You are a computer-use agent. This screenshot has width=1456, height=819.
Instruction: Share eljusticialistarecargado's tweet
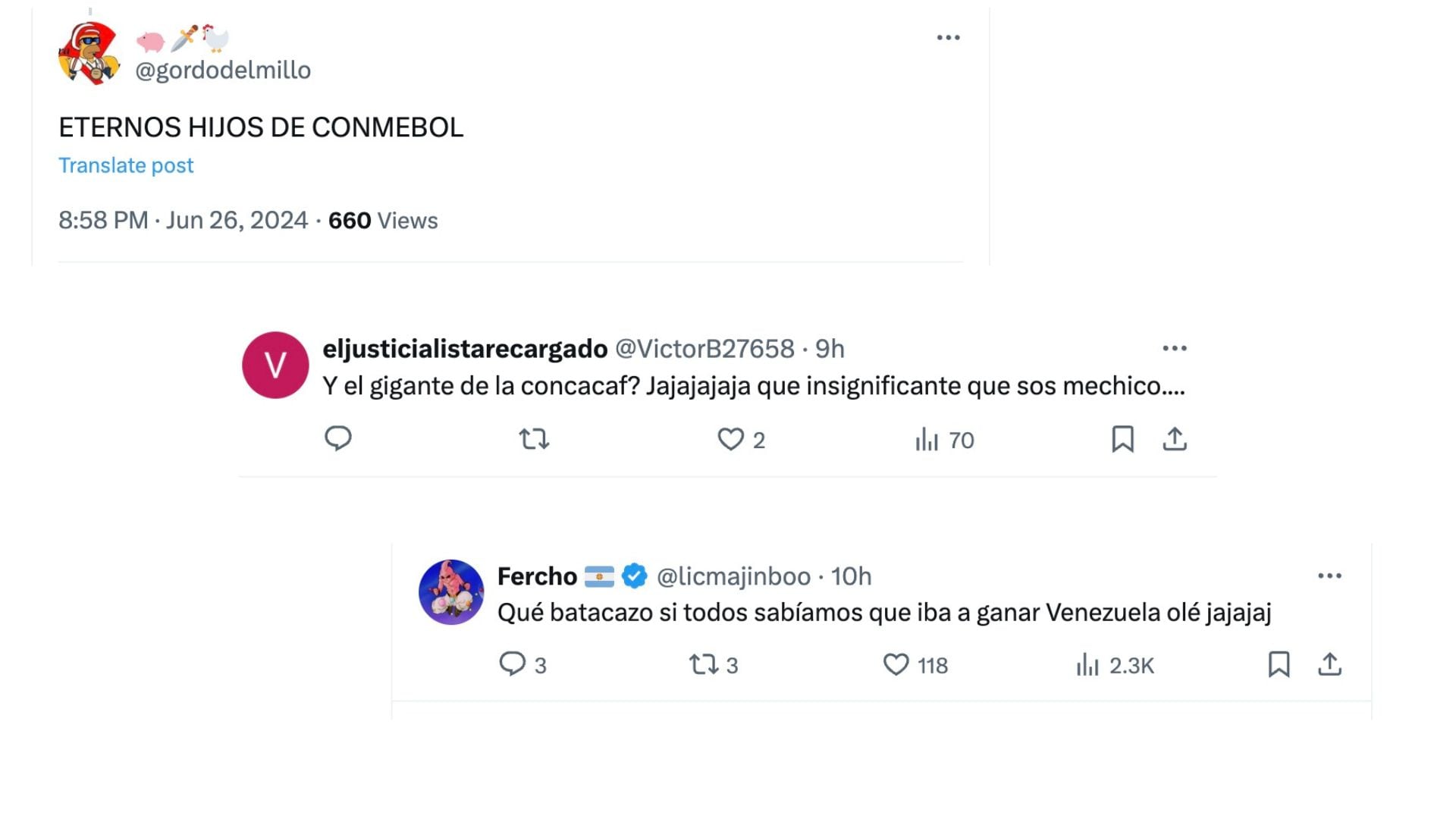tap(1174, 438)
